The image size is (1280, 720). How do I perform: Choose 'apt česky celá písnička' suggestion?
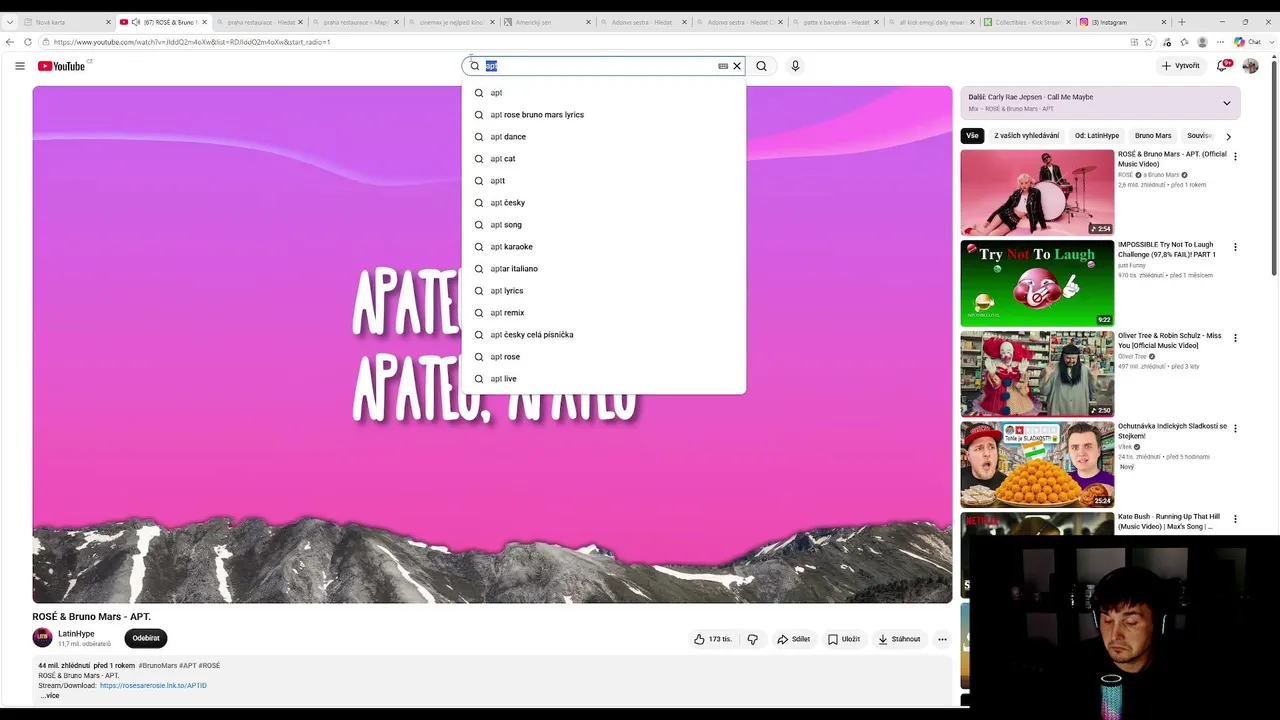pyautogui.click(x=604, y=335)
